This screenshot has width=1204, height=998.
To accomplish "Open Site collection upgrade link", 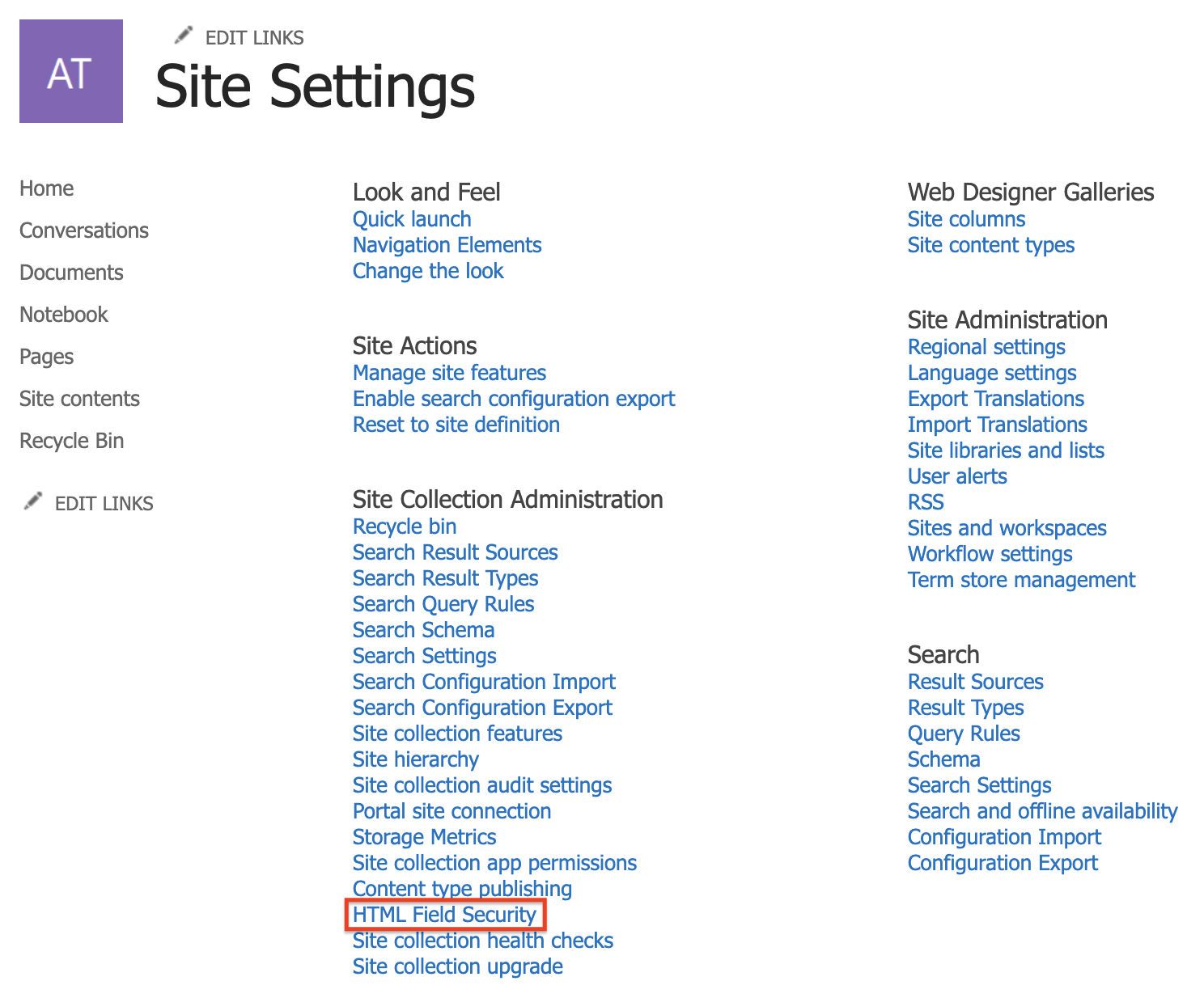I will point(457,966).
